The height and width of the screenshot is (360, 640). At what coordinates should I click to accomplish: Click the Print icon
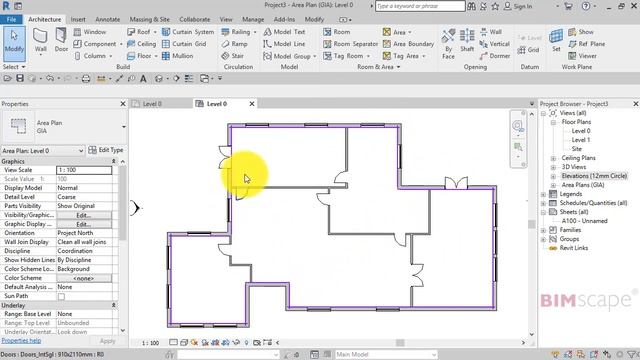click(x=86, y=78)
